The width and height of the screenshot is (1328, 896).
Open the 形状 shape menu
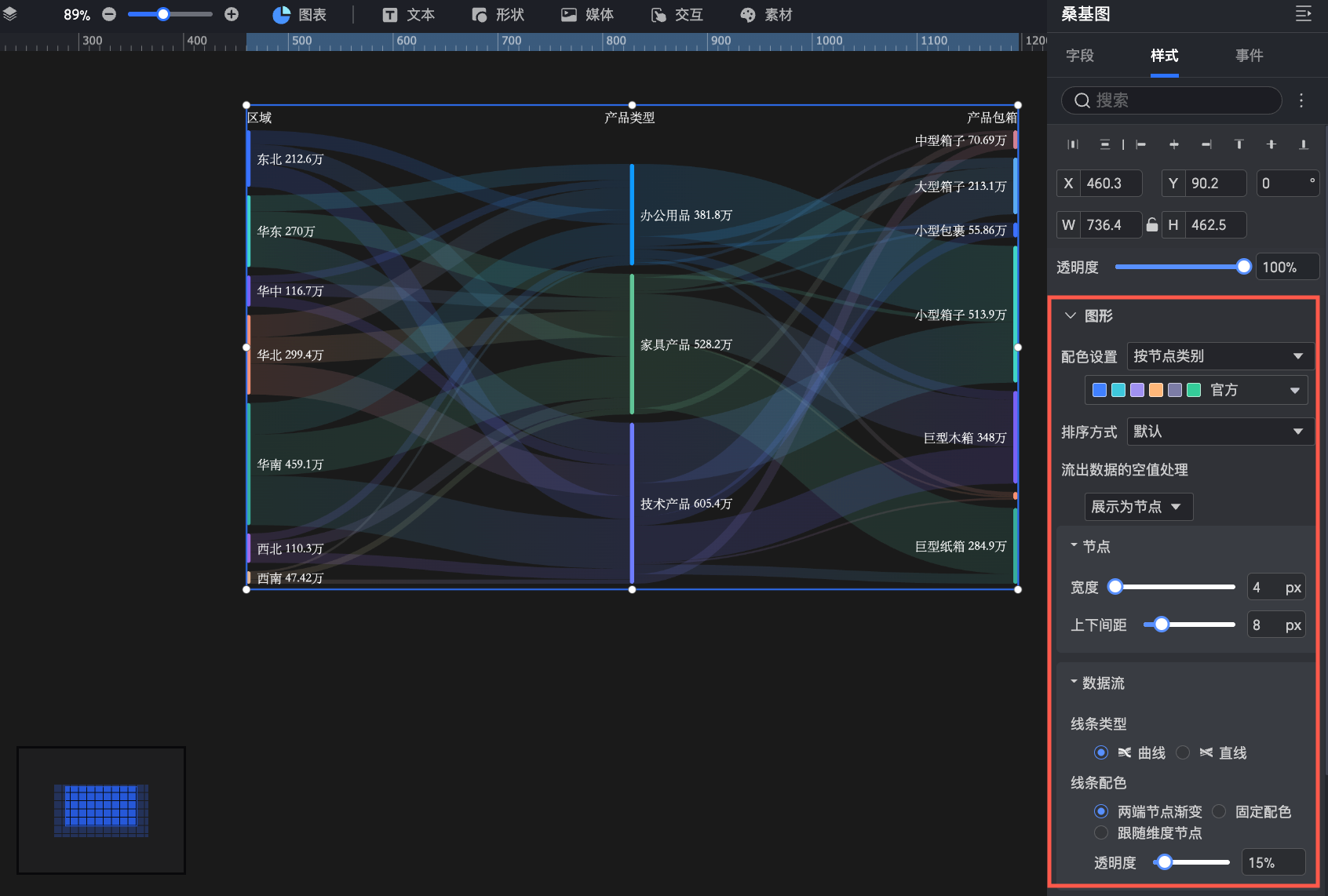click(498, 15)
